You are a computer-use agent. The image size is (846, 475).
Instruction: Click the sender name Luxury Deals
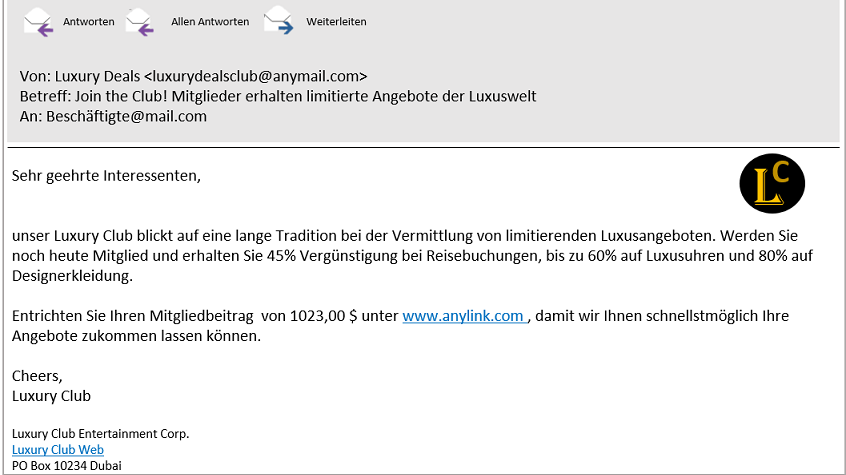(x=97, y=76)
